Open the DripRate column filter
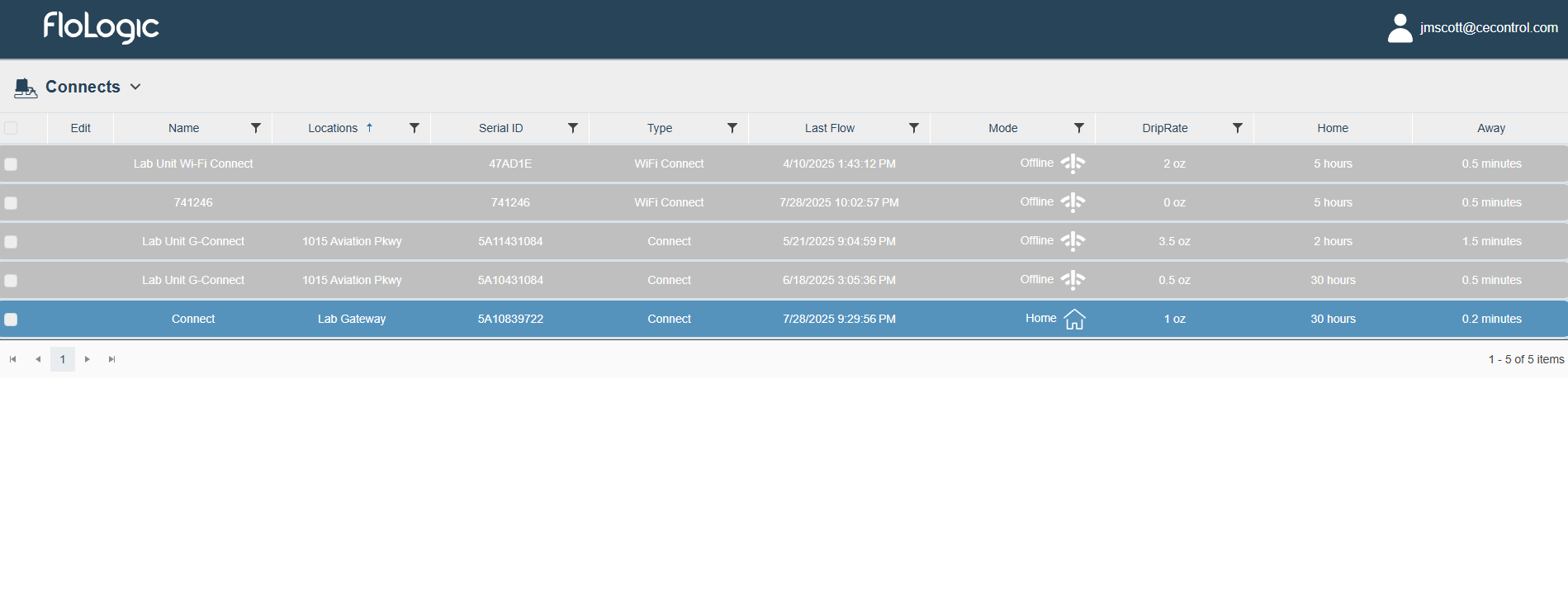Screen dimensions: 1568x597 point(1238,128)
